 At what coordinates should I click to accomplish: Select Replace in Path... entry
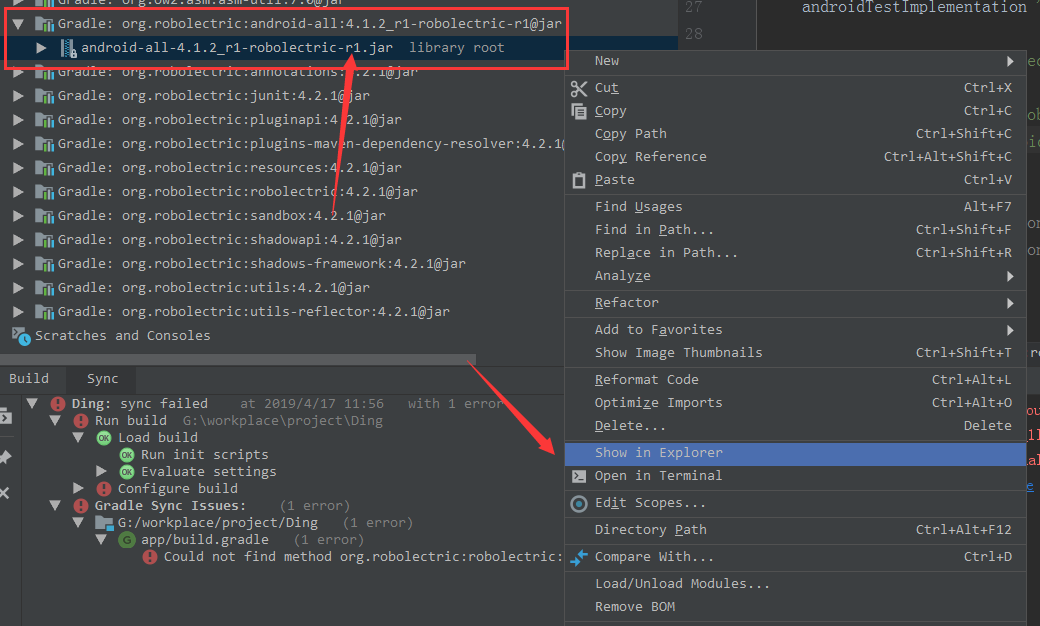(x=795, y=253)
